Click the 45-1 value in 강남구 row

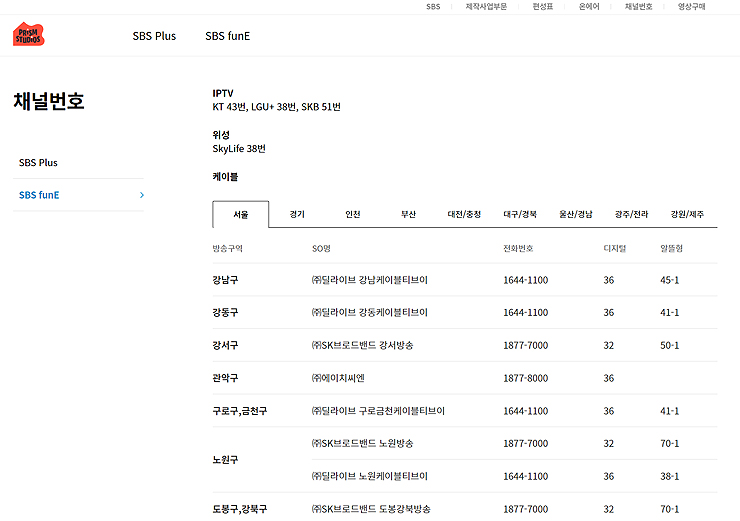pos(669,280)
